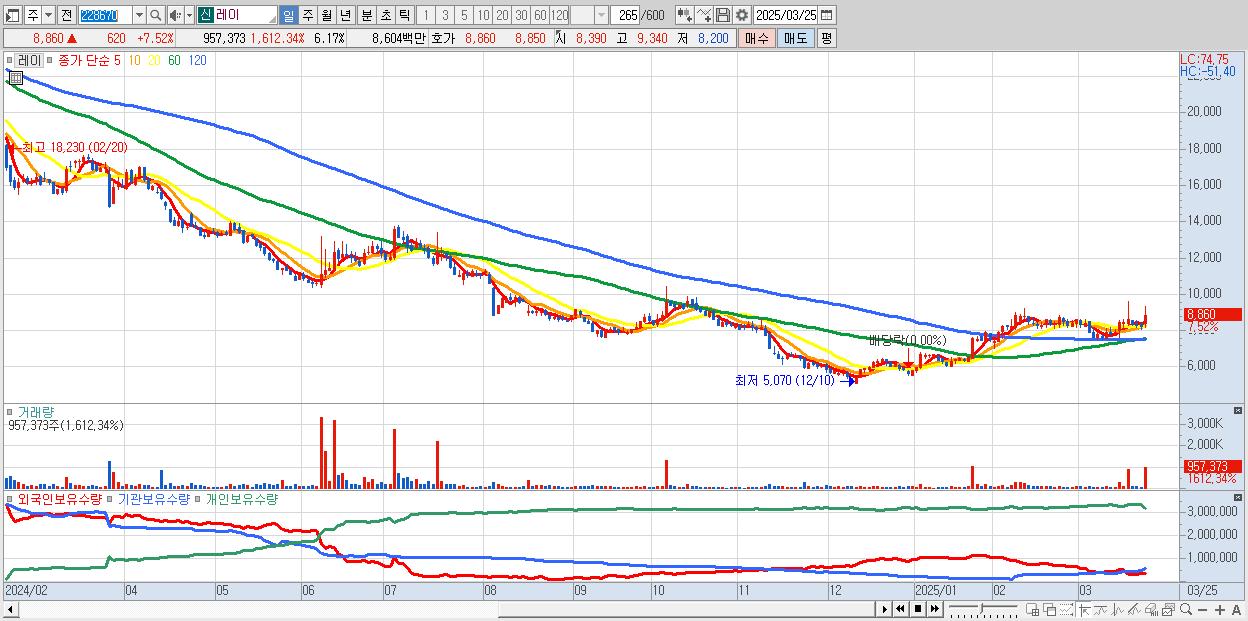This screenshot has width=1248, height=621.
Task: Click the 매도 sell button
Action: 795,38
